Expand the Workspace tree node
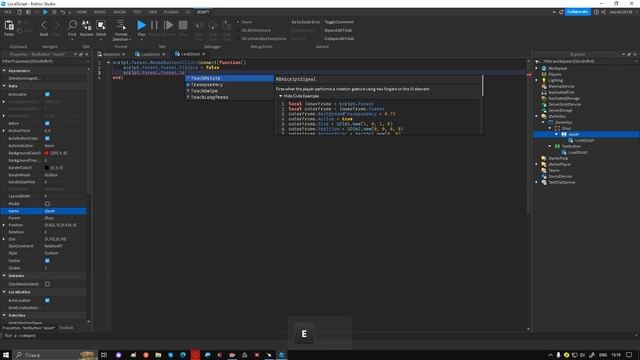 [537, 68]
